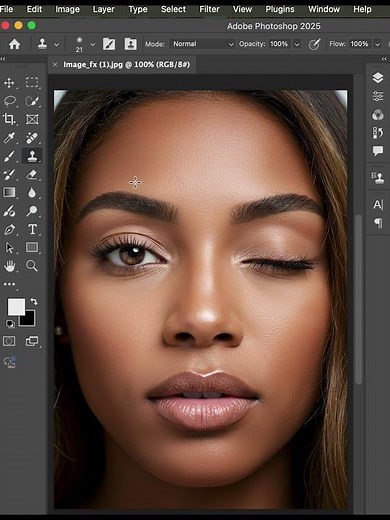Select the Dodge tool
The image size is (390, 520).
pos(32,211)
